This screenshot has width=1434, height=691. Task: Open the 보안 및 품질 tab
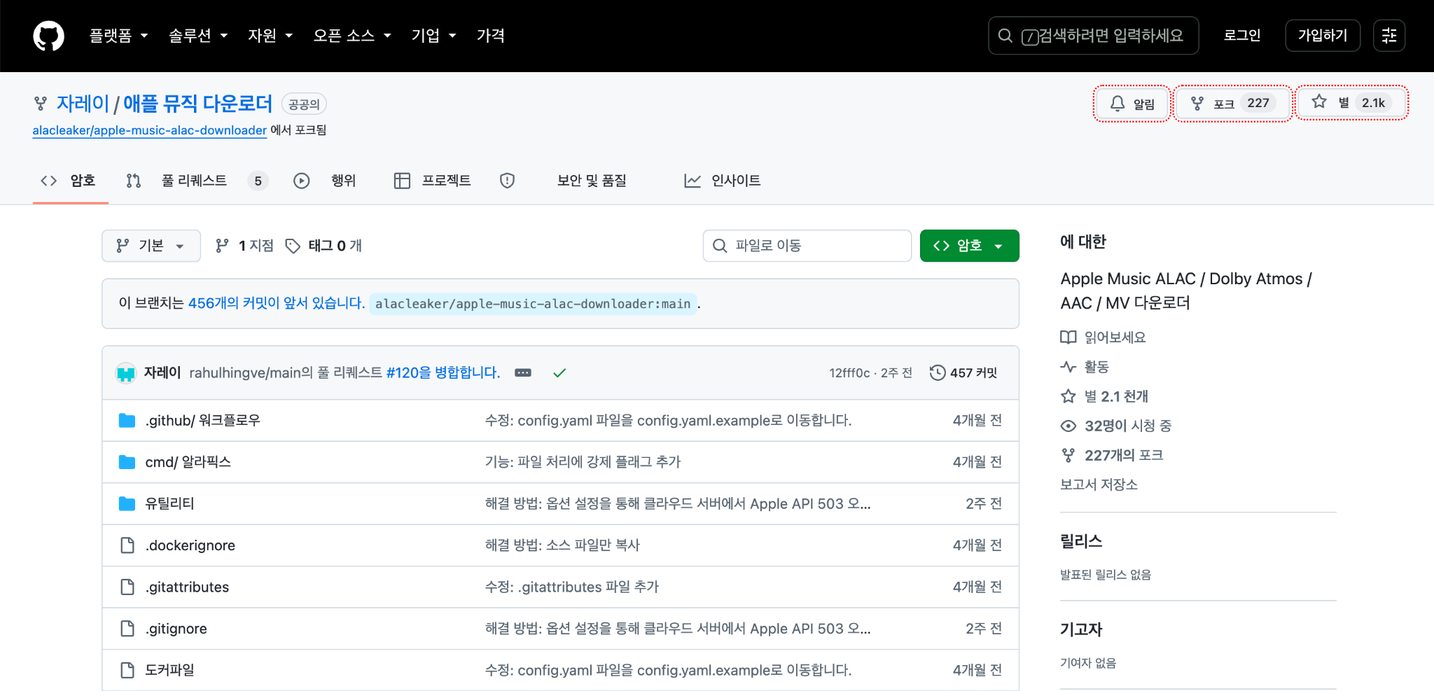[592, 181]
